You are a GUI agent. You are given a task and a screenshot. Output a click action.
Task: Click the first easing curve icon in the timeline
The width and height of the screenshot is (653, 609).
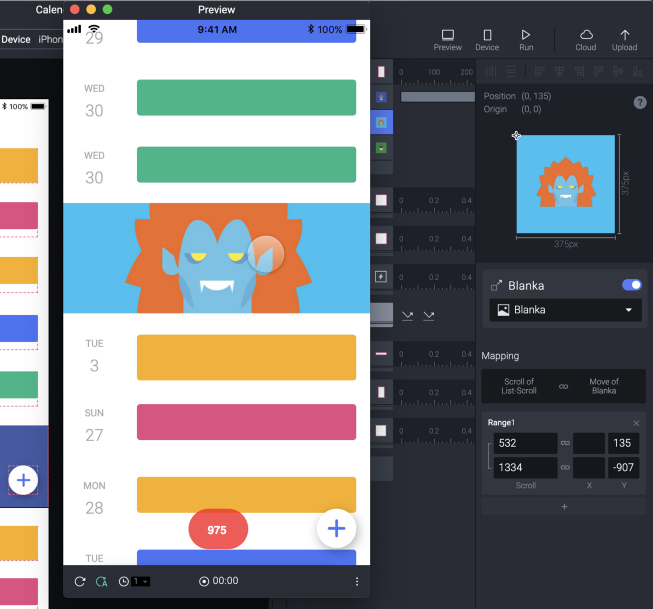pos(408,316)
